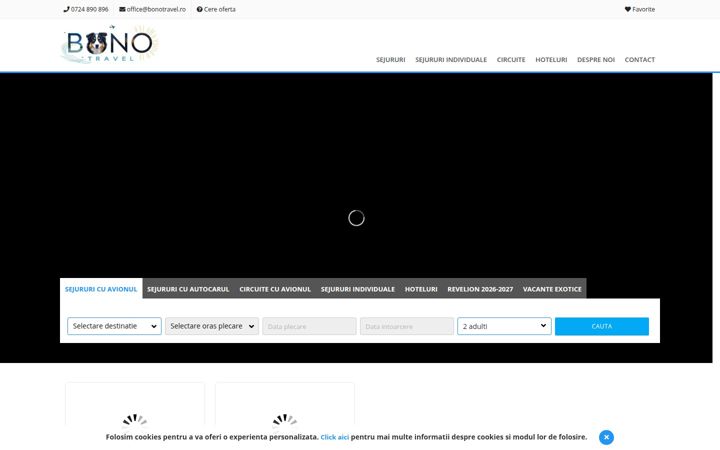Switch to SEJURURI INDIVIDUALE search tab
The width and height of the screenshot is (720, 450).
click(358, 289)
